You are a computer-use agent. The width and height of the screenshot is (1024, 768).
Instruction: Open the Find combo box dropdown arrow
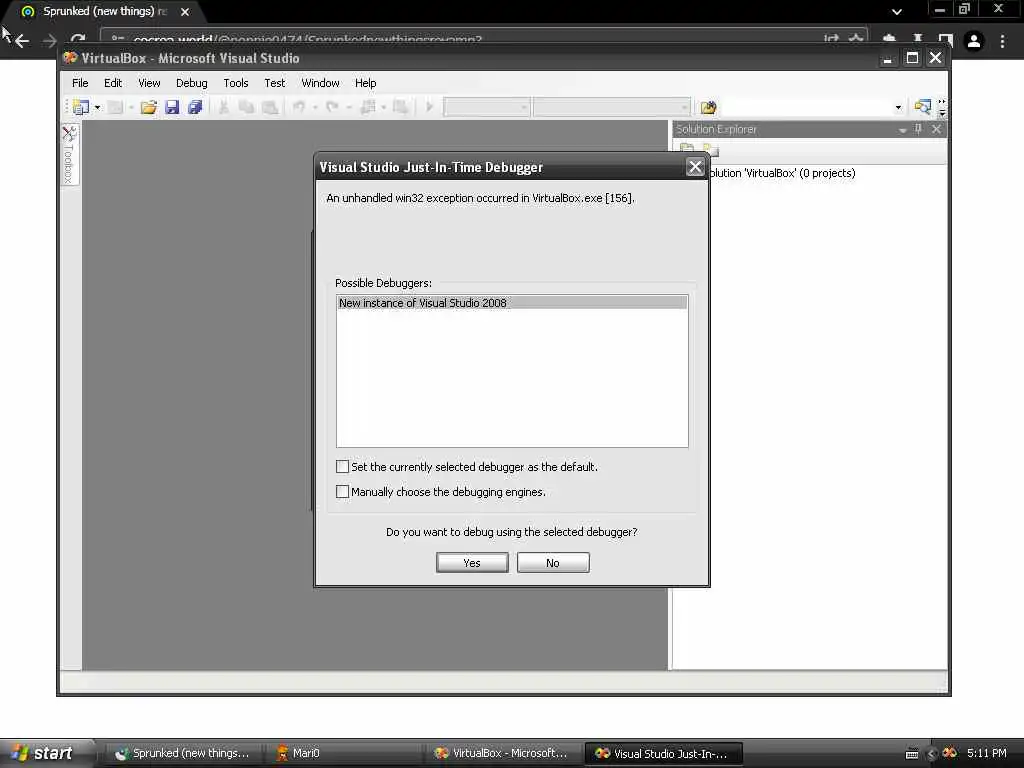coord(898,107)
